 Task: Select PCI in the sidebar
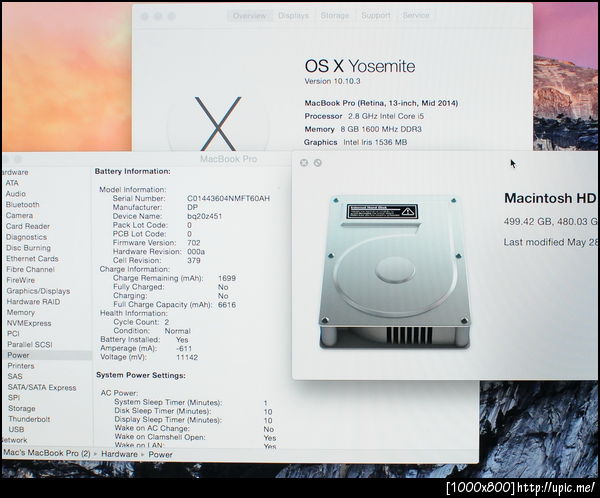point(13,334)
